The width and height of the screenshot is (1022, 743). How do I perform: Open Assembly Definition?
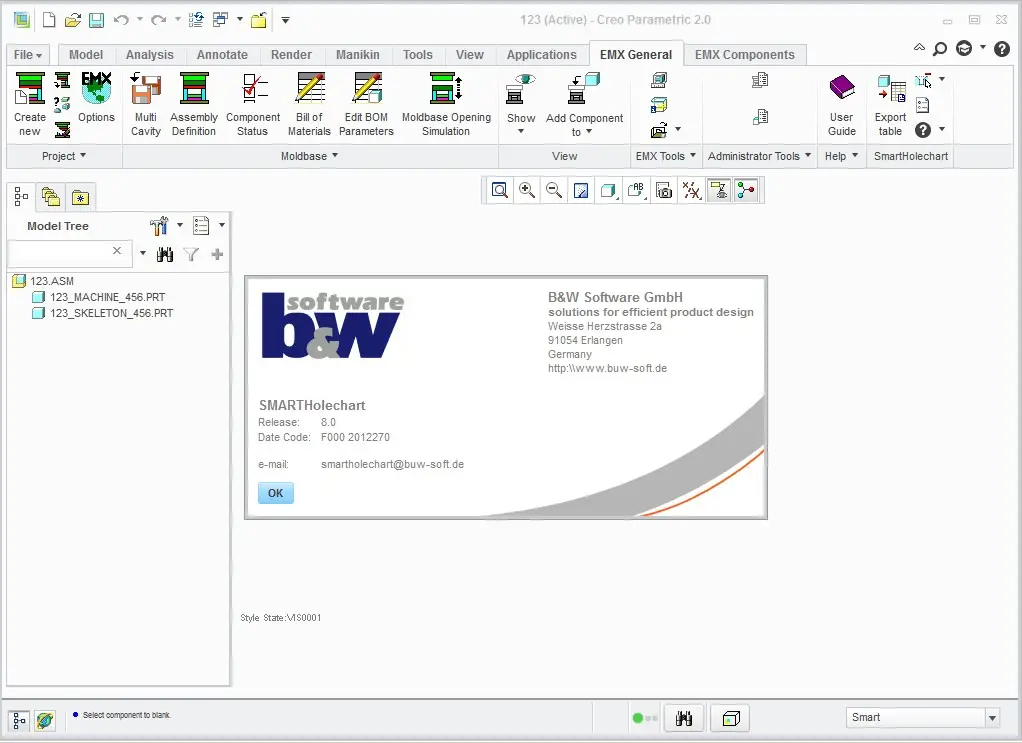coord(194,104)
